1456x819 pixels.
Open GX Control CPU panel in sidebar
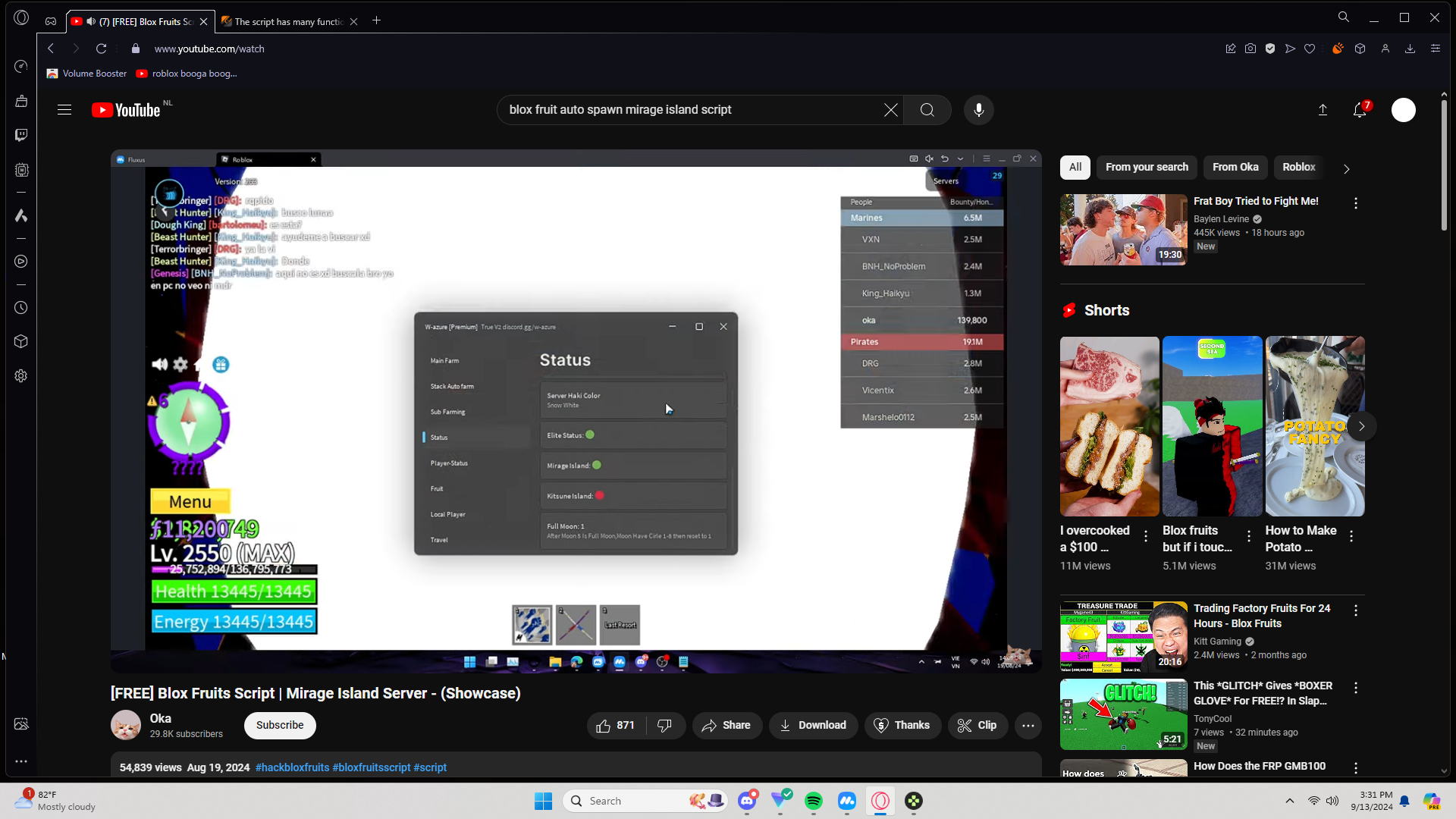tap(21, 171)
